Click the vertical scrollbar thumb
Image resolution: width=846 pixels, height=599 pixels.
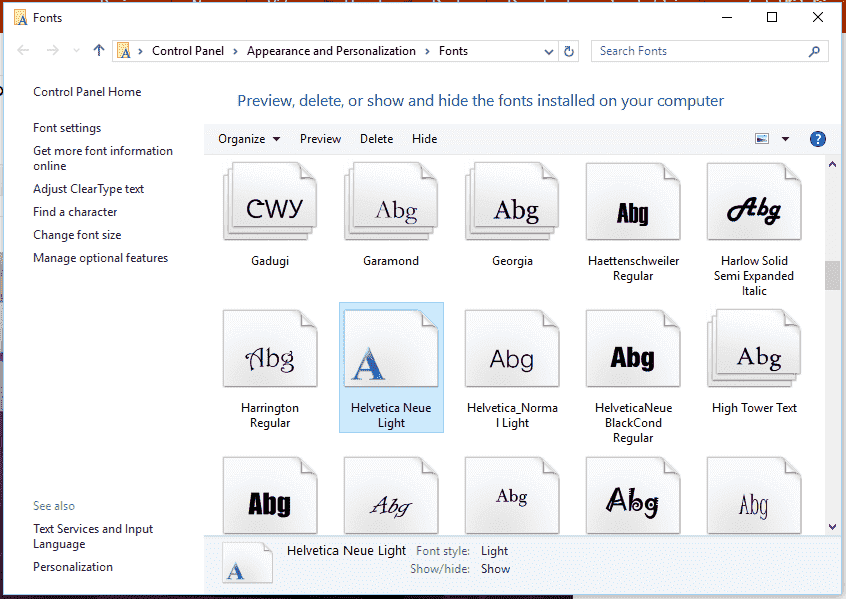832,275
